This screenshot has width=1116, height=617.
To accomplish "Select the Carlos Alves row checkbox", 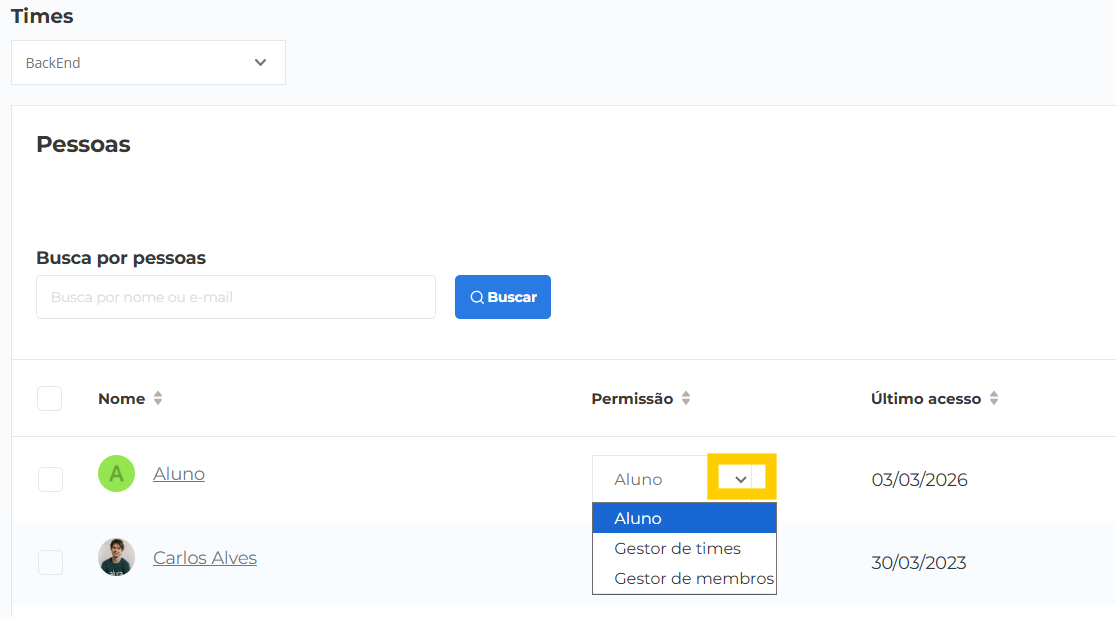I will point(50,562).
